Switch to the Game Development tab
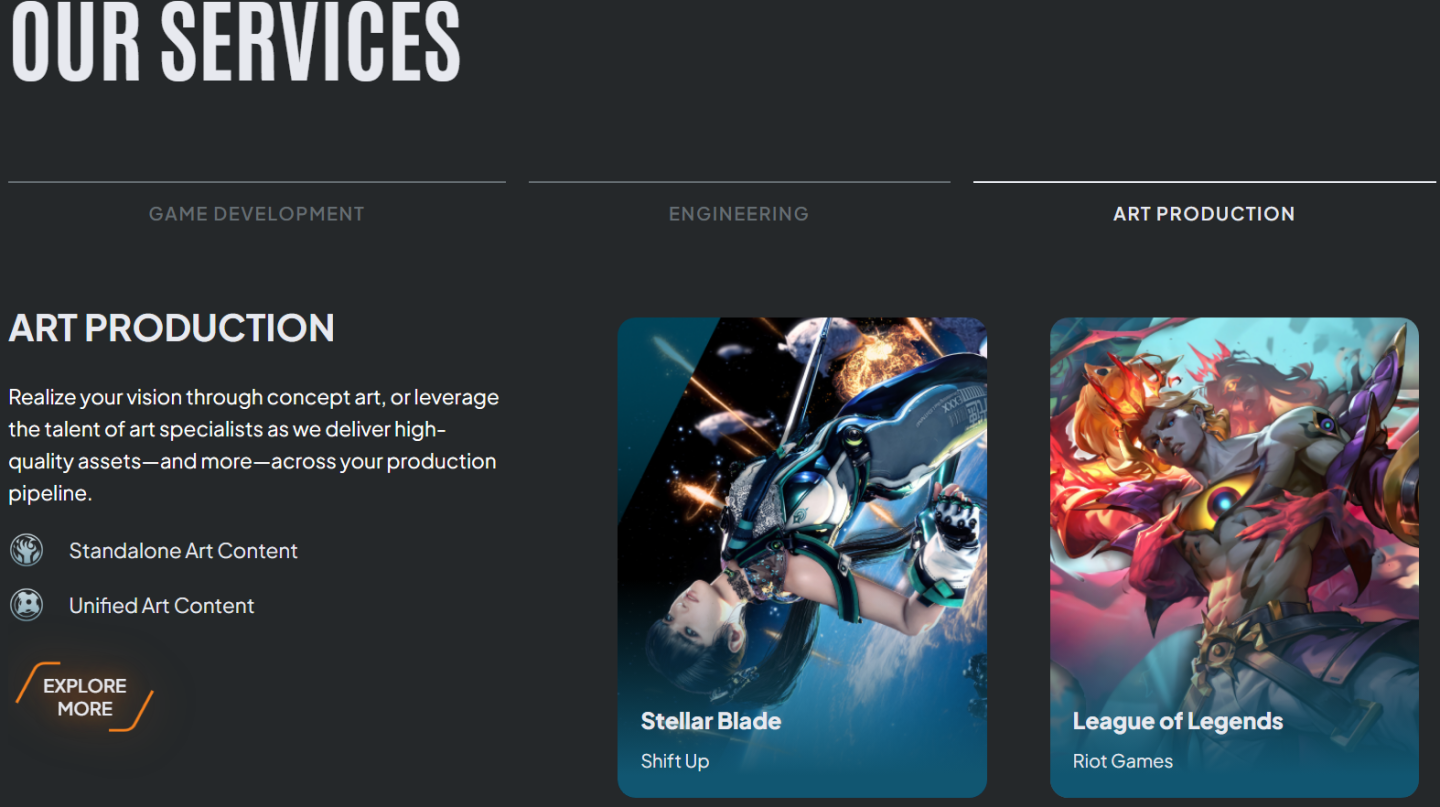The width and height of the screenshot is (1440, 807). (257, 214)
